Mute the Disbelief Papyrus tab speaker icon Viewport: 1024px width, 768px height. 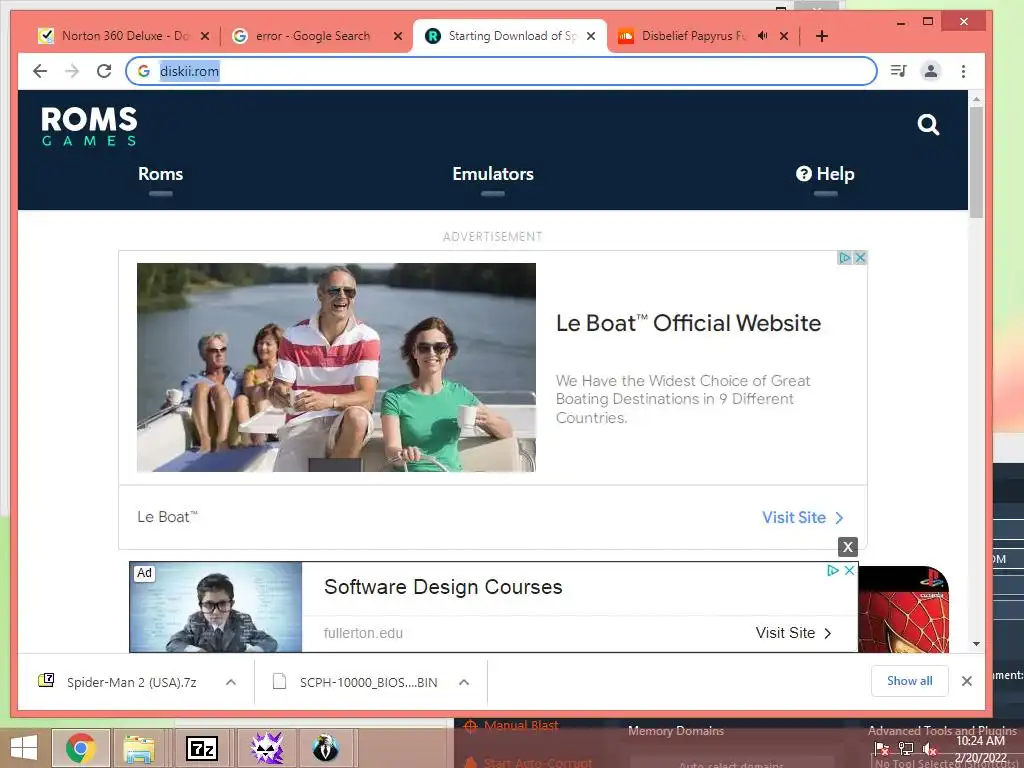pos(762,36)
